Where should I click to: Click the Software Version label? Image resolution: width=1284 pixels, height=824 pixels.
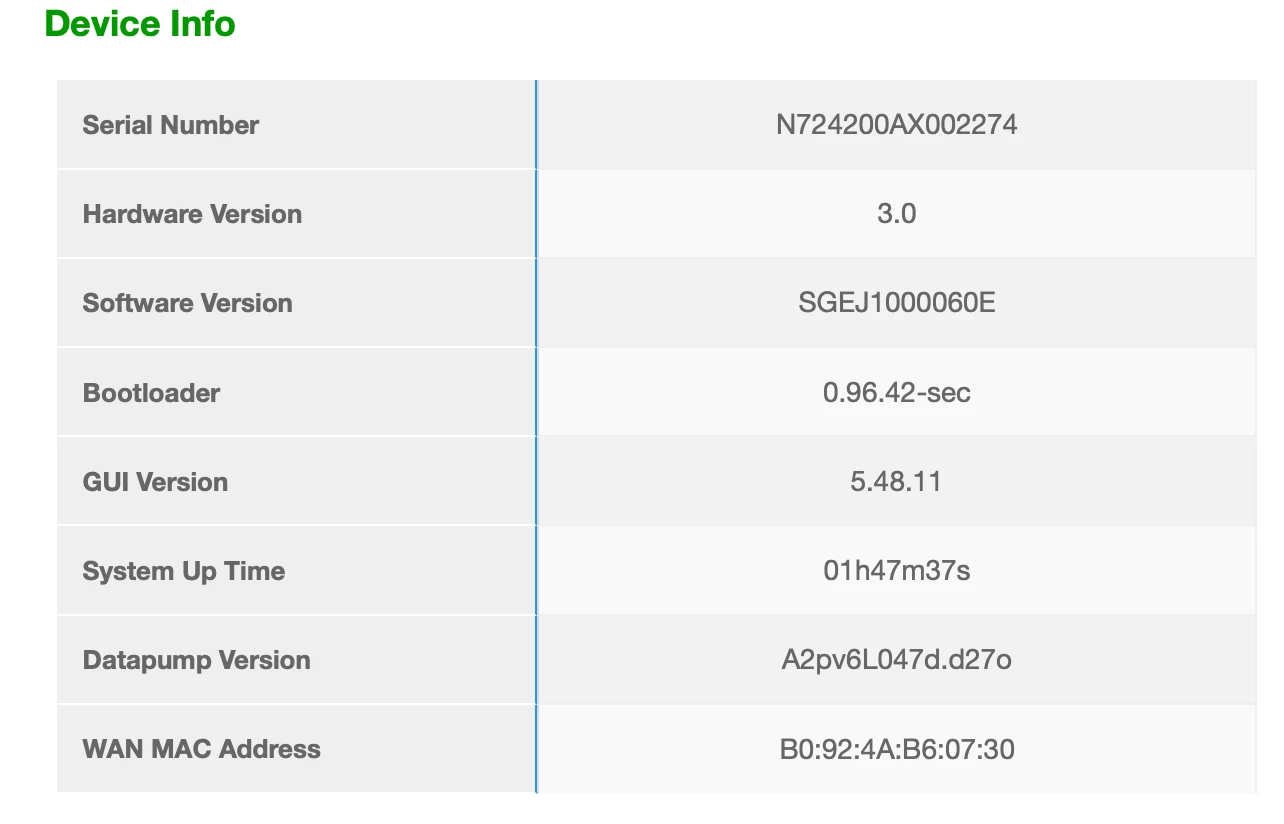(187, 303)
